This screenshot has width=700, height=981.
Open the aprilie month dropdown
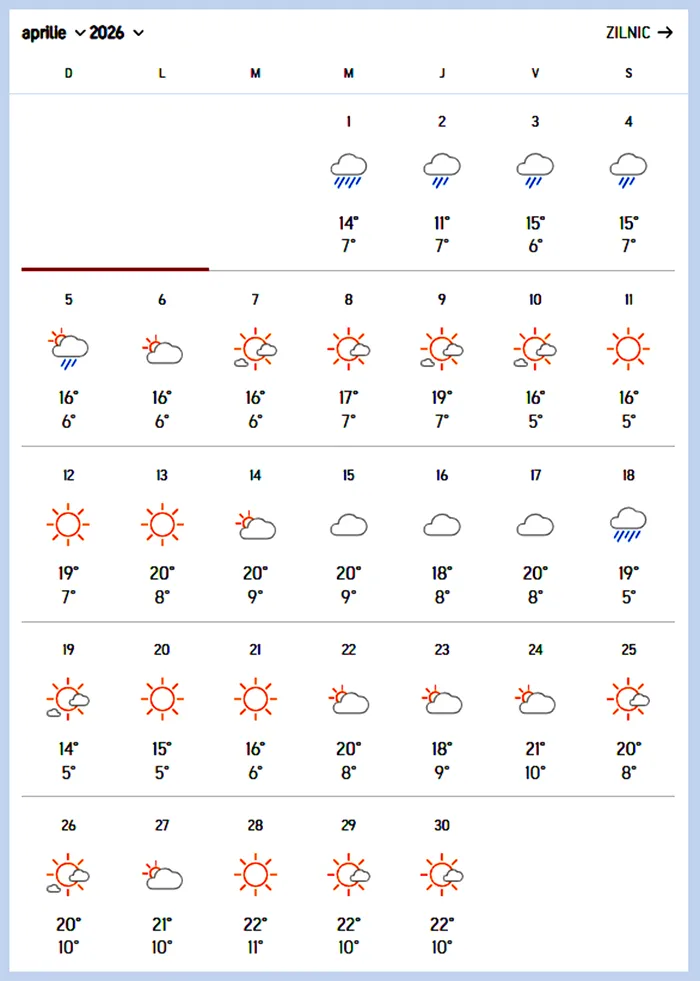tap(54, 33)
